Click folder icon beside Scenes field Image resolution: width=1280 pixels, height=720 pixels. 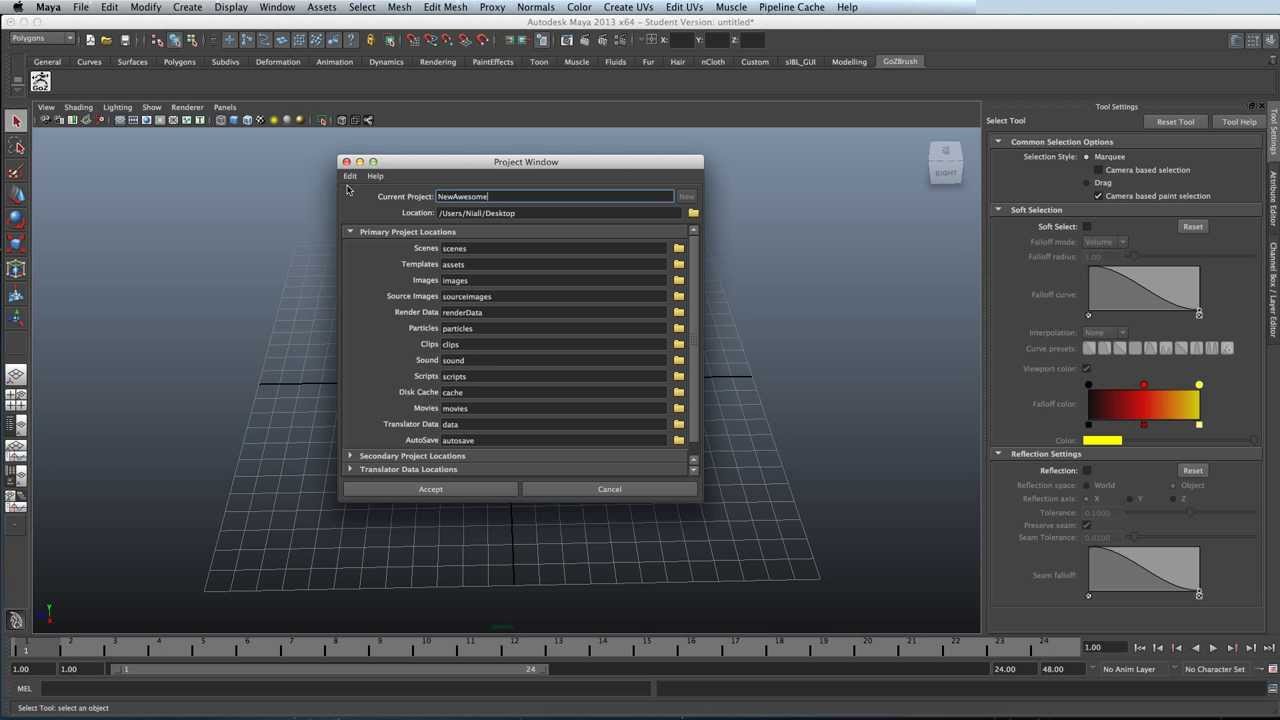(x=679, y=248)
